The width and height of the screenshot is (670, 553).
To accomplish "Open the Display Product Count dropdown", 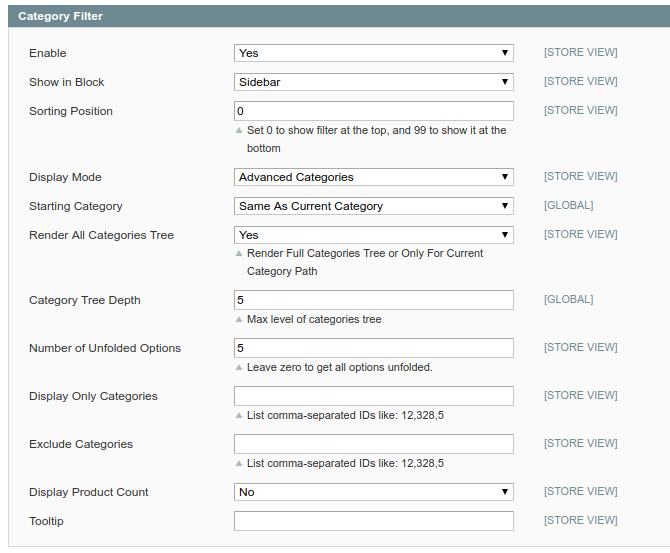I will (x=373, y=492).
